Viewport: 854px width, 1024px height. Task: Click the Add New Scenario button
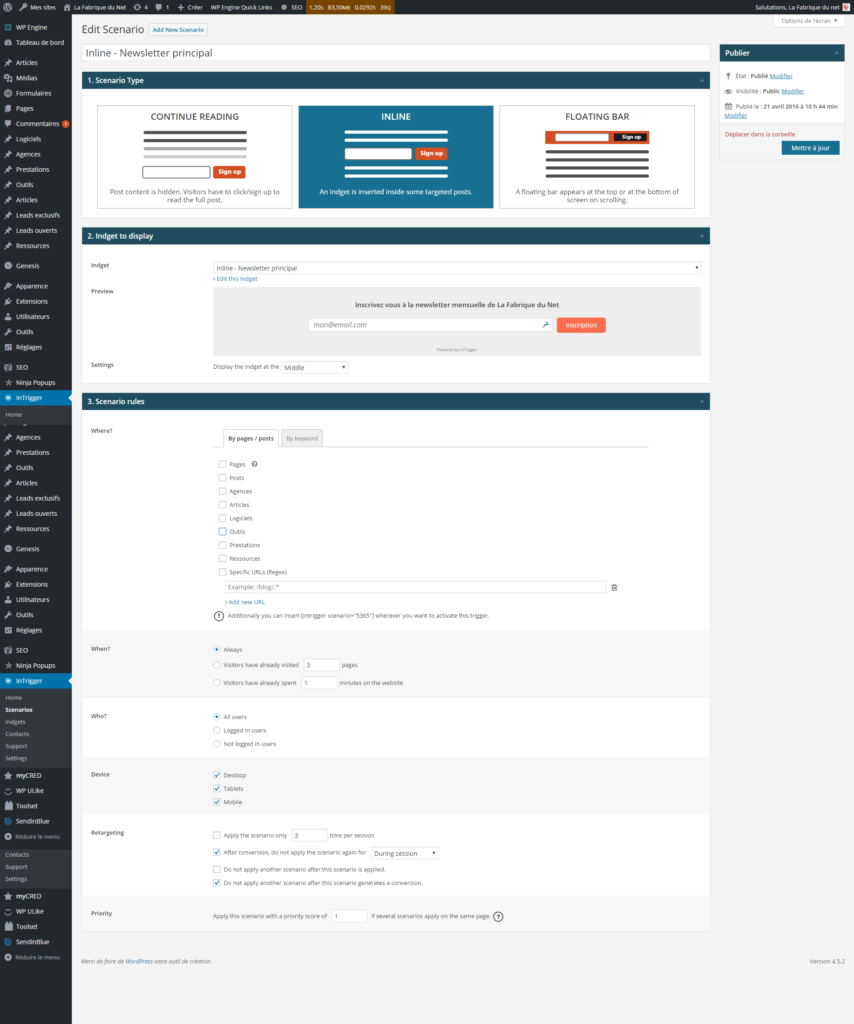178,30
